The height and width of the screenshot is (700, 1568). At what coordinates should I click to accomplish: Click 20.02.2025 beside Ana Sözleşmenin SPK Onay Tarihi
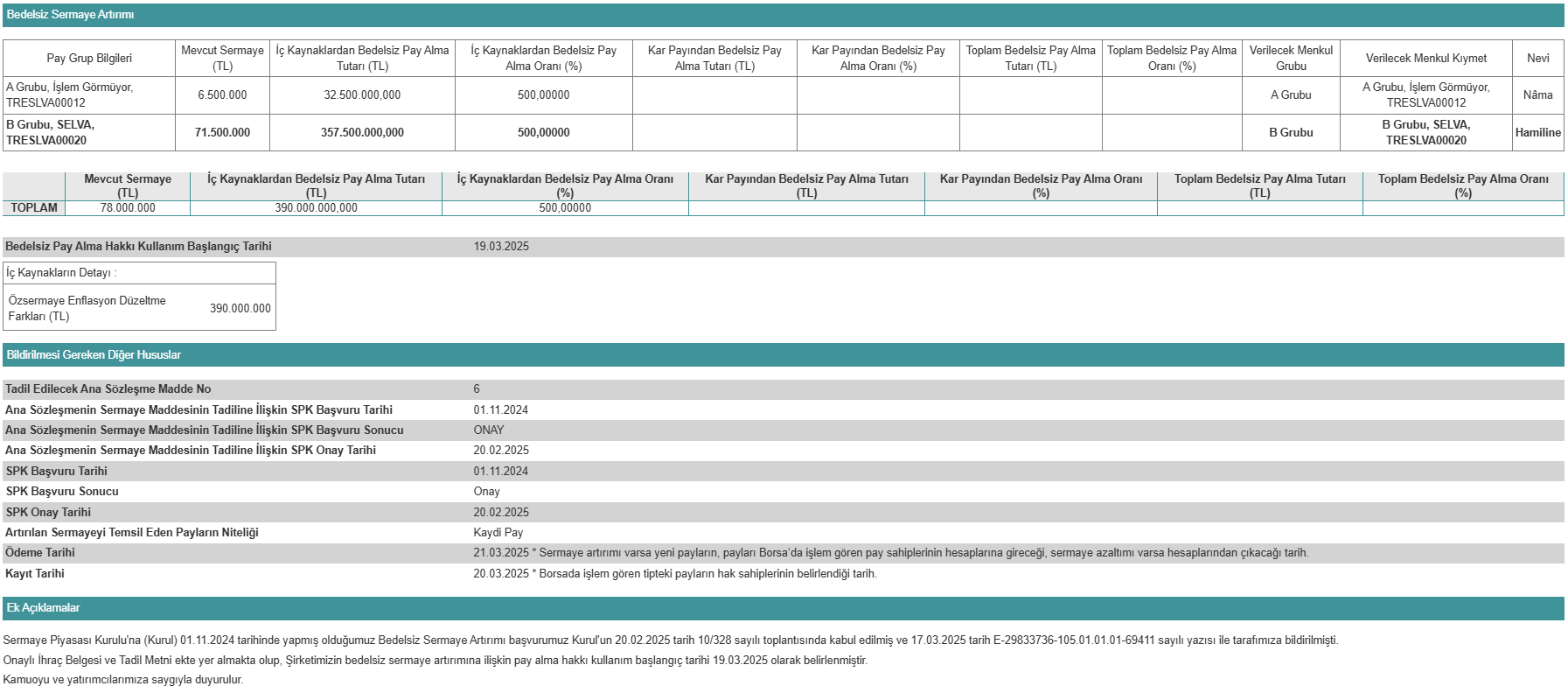point(501,450)
